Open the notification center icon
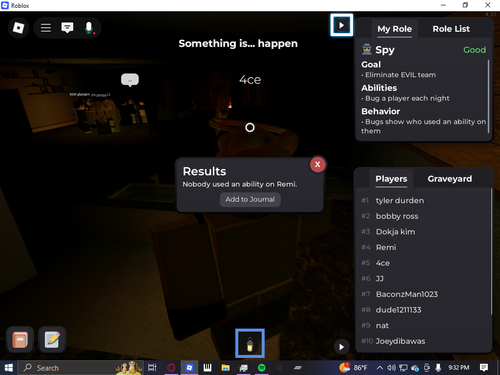This screenshot has height=375, width=500. click(x=484, y=368)
